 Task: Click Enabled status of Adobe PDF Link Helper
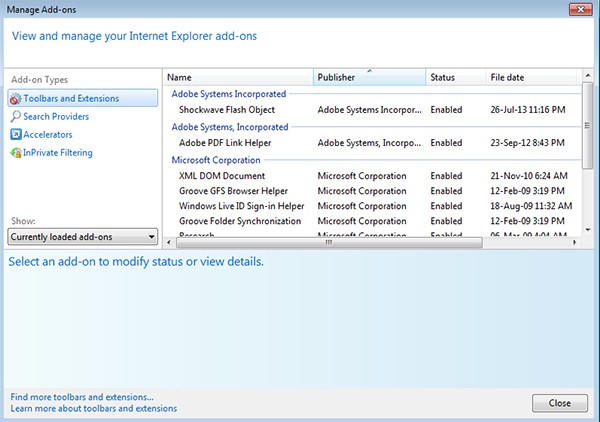(x=446, y=143)
